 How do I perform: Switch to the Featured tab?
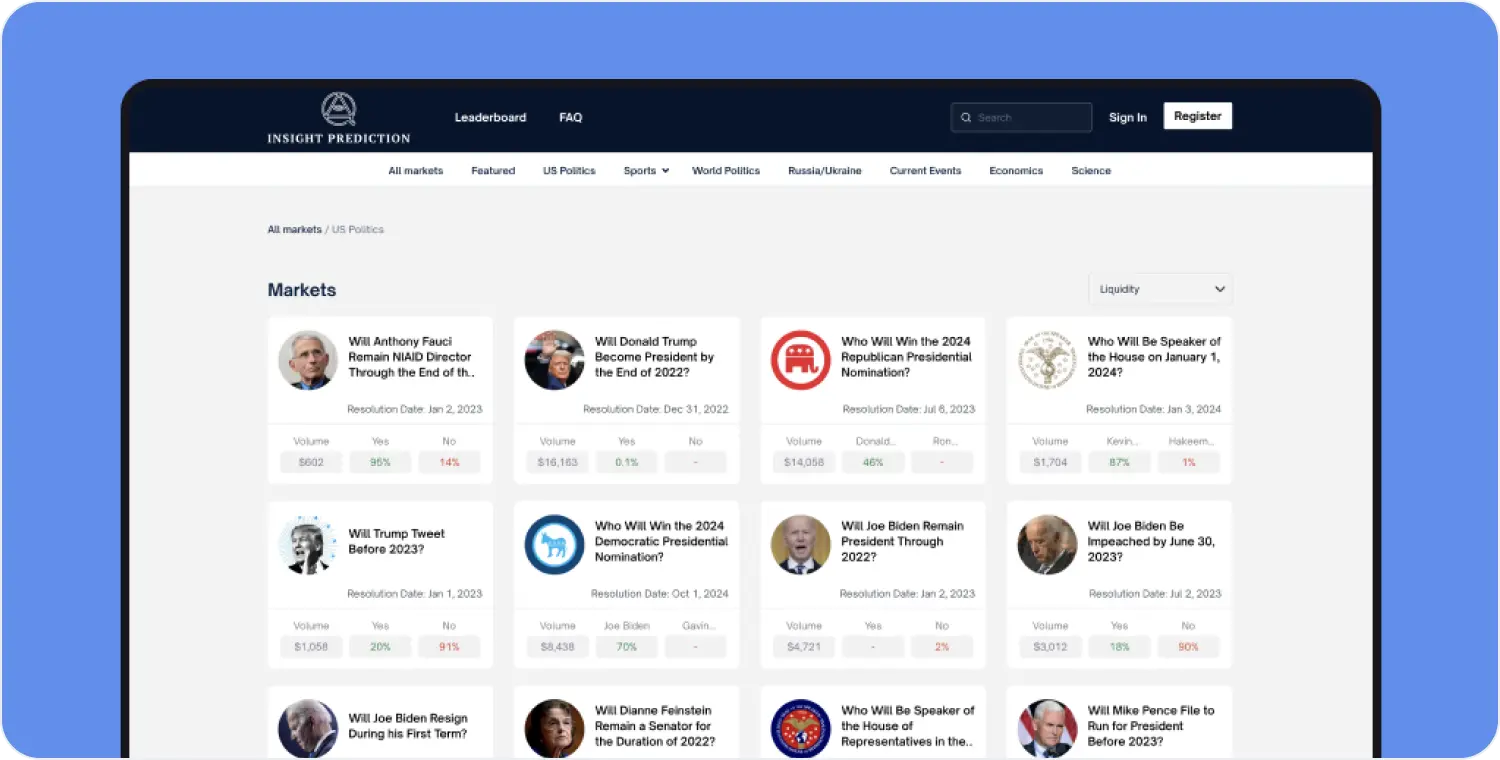pos(493,171)
